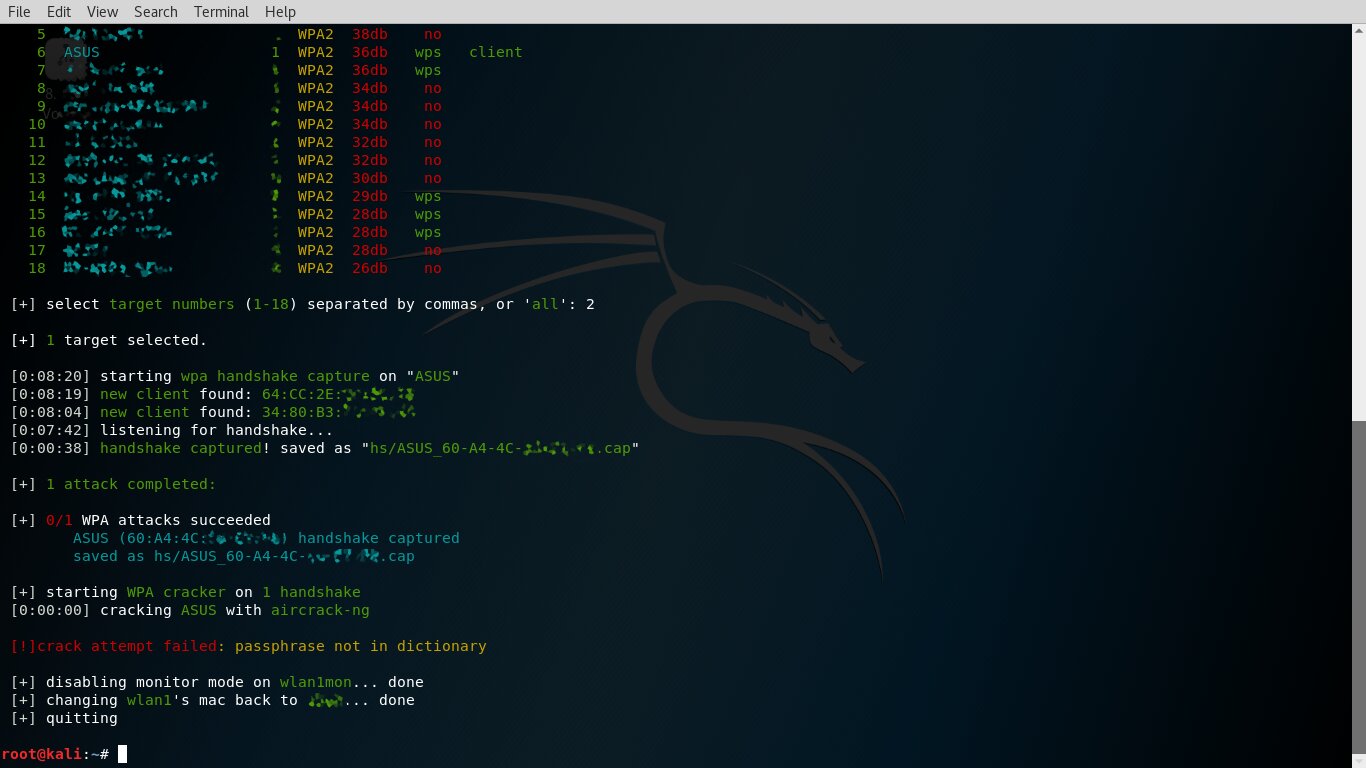Open the Help menu
1366x768 pixels.
click(x=280, y=12)
